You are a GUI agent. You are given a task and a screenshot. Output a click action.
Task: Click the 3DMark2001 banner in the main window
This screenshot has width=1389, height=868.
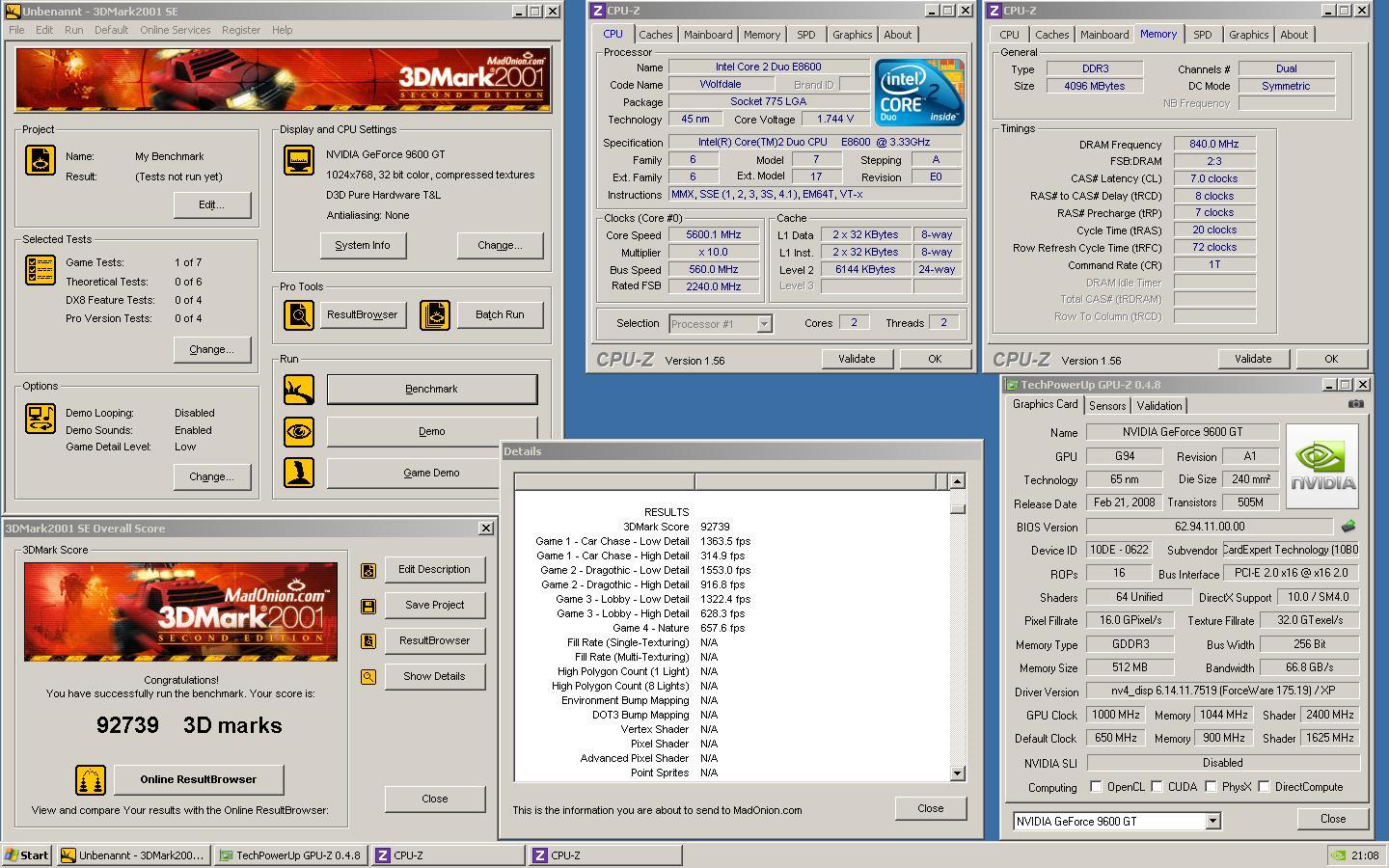[x=284, y=80]
